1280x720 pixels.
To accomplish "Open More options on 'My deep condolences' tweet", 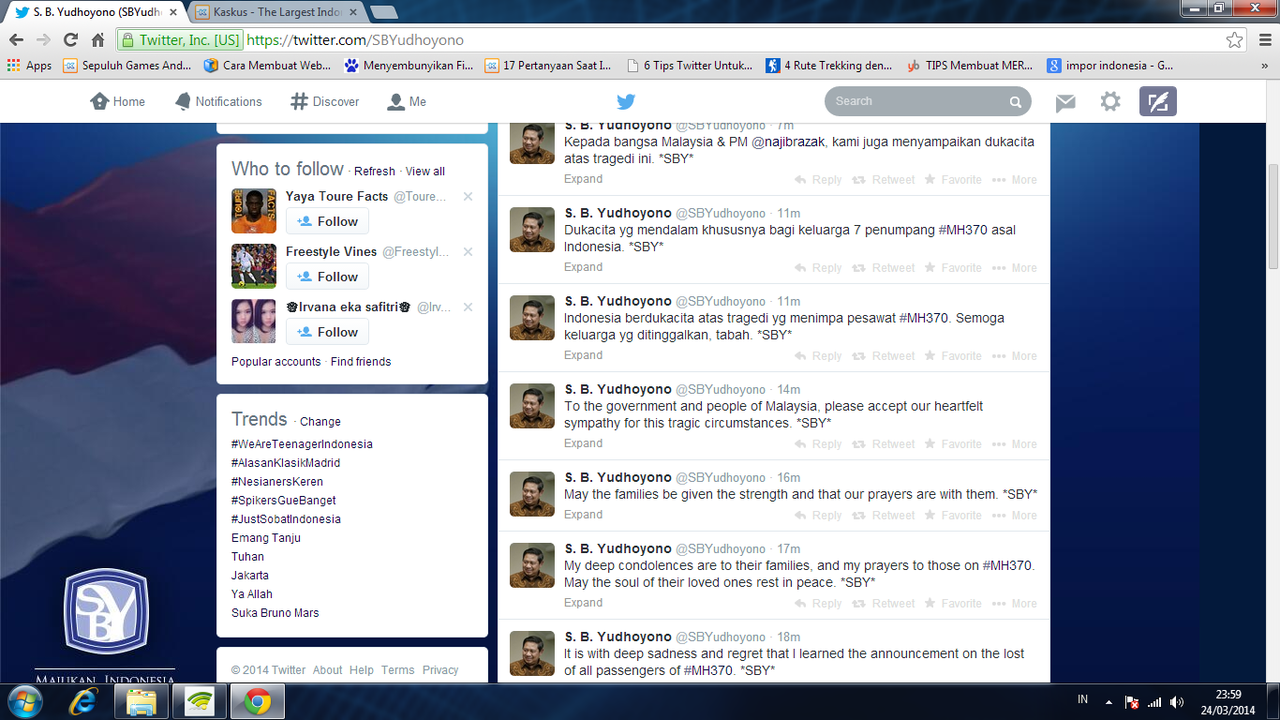I will (x=1014, y=603).
